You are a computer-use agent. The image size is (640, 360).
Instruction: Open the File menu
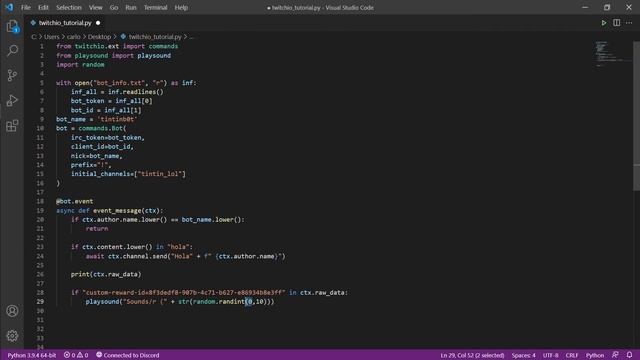pyautogui.click(x=26, y=7)
